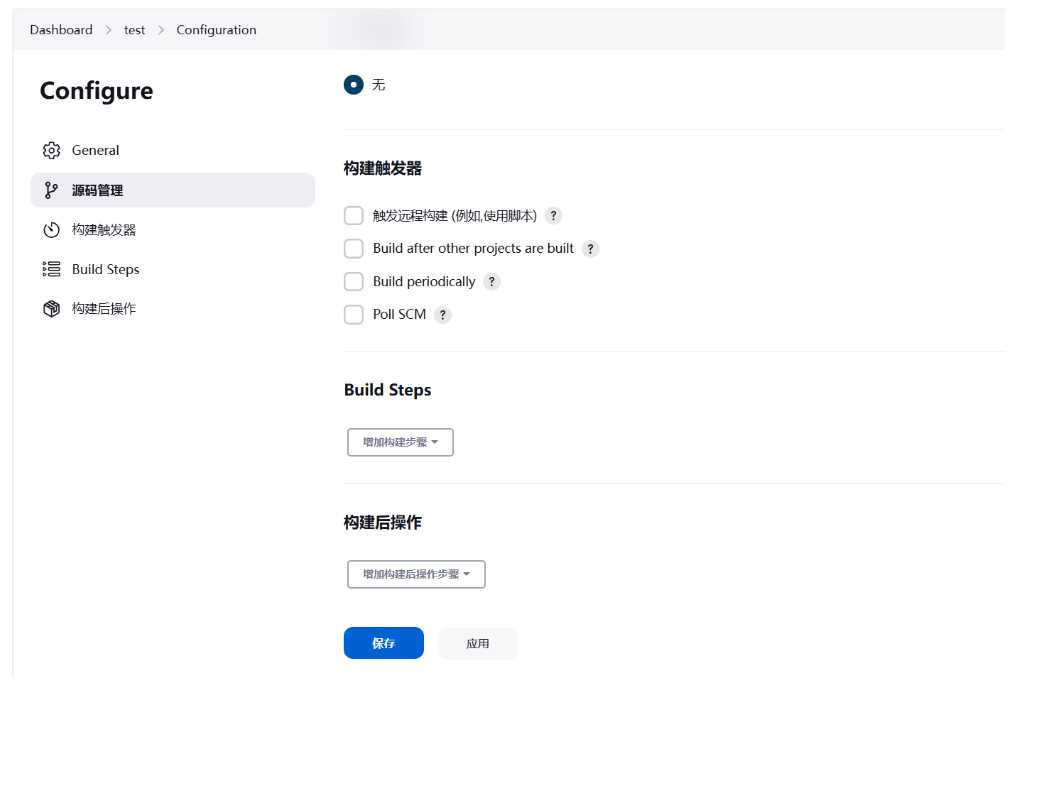Check Build after other projects are built

(354, 248)
